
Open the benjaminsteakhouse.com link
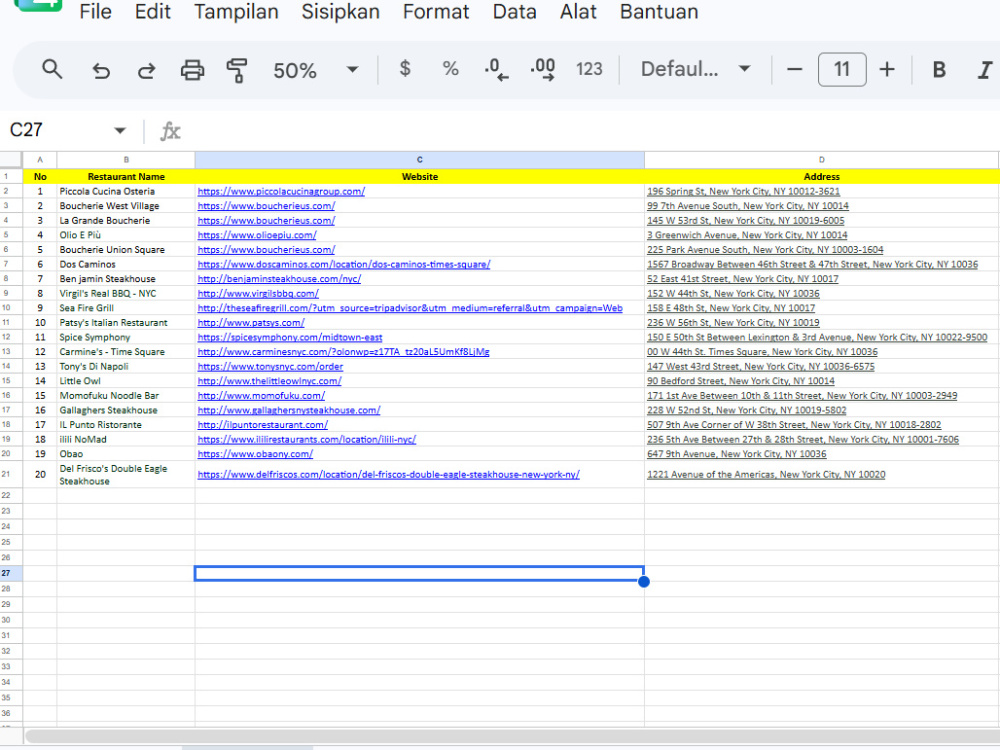pyautogui.click(x=279, y=279)
